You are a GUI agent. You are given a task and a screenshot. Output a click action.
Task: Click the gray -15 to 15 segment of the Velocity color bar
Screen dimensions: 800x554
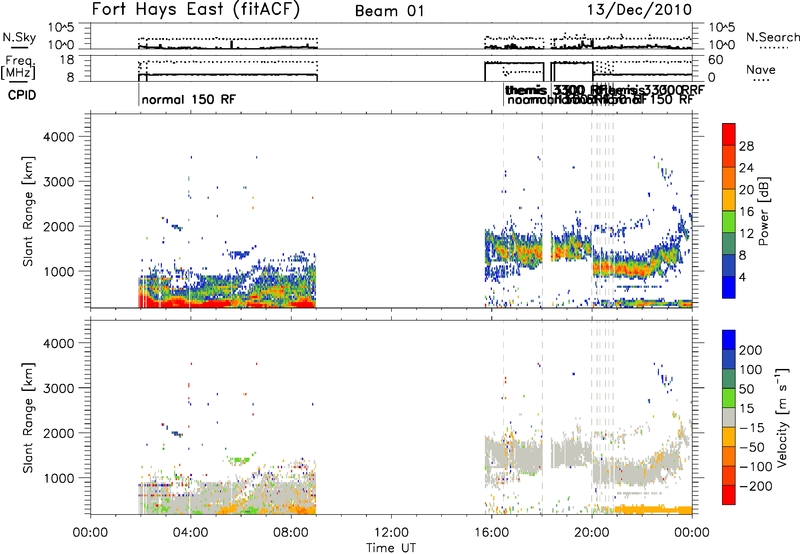[729, 417]
